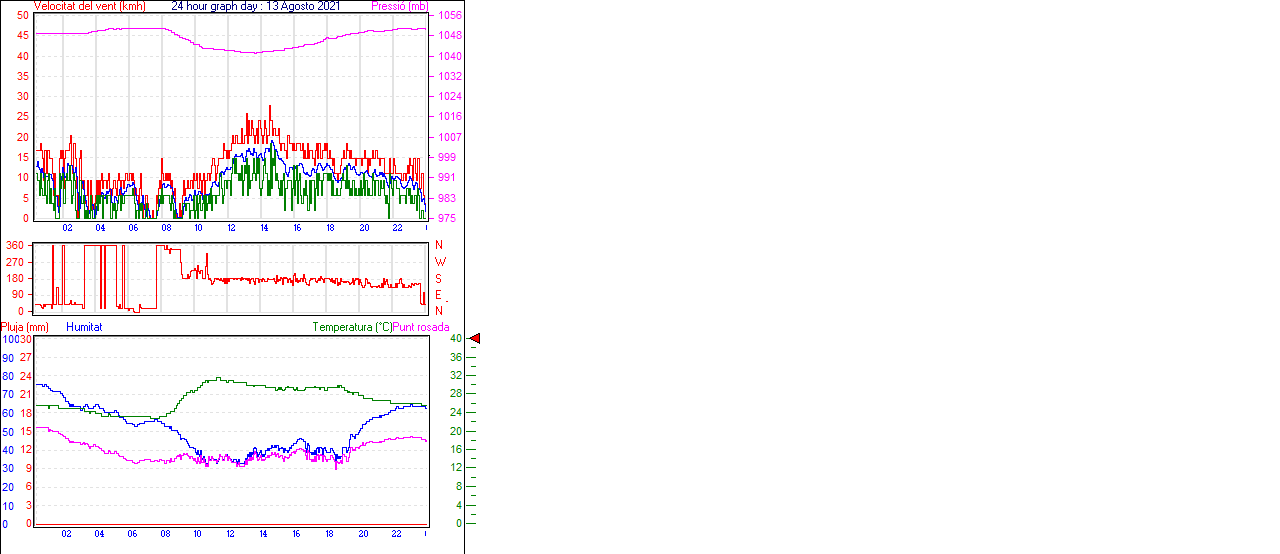Click the 360 value on wind direction axis

click(x=15, y=245)
